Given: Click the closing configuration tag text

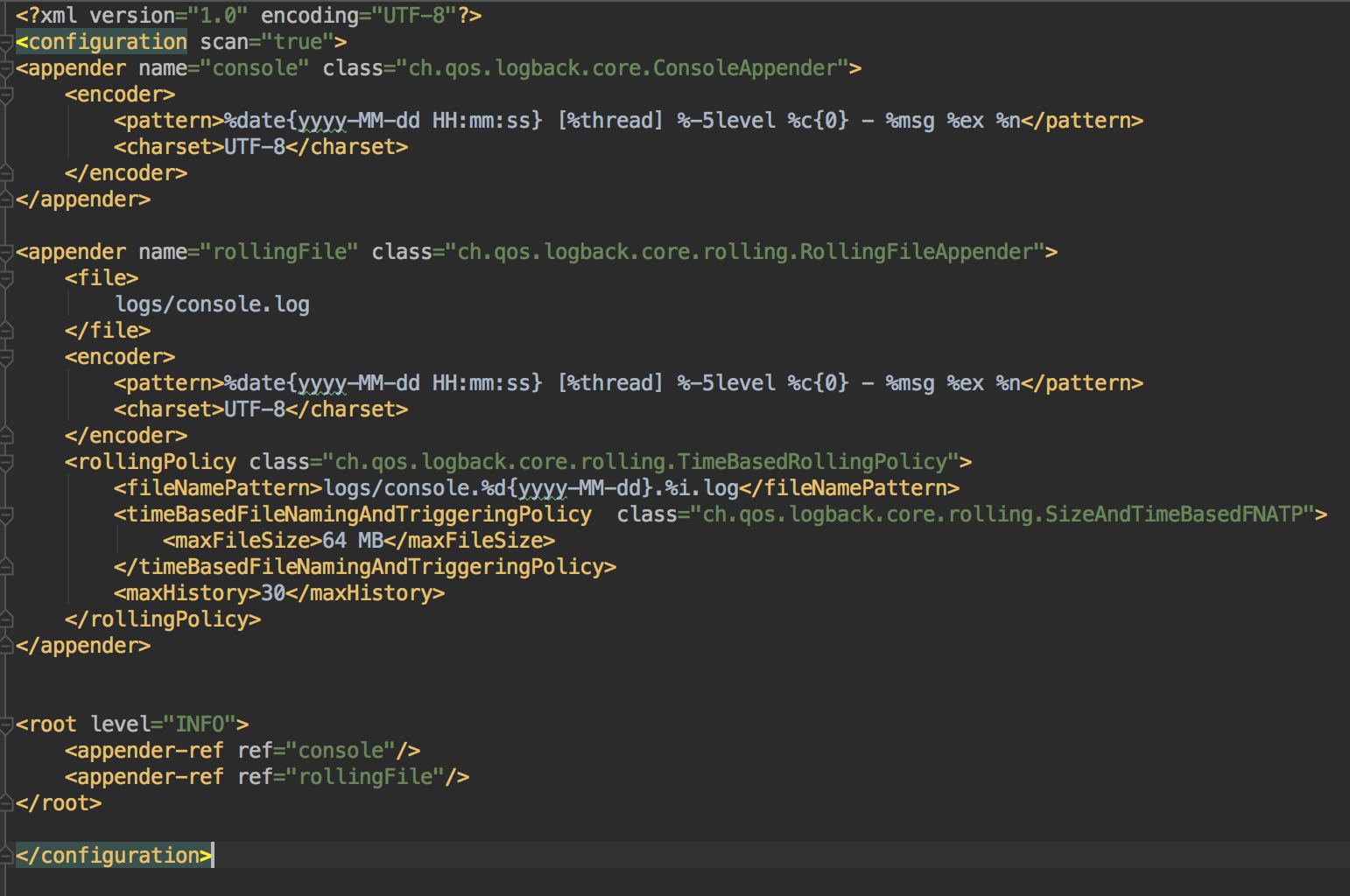Looking at the screenshot, I should 114,856.
